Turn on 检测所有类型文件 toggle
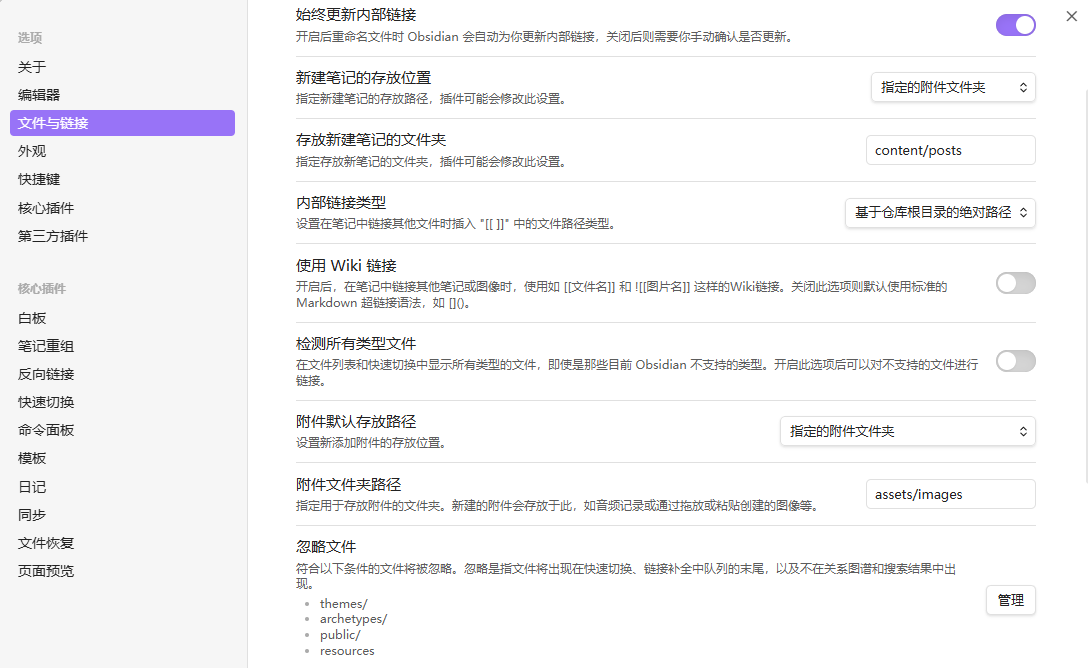 point(1015,361)
